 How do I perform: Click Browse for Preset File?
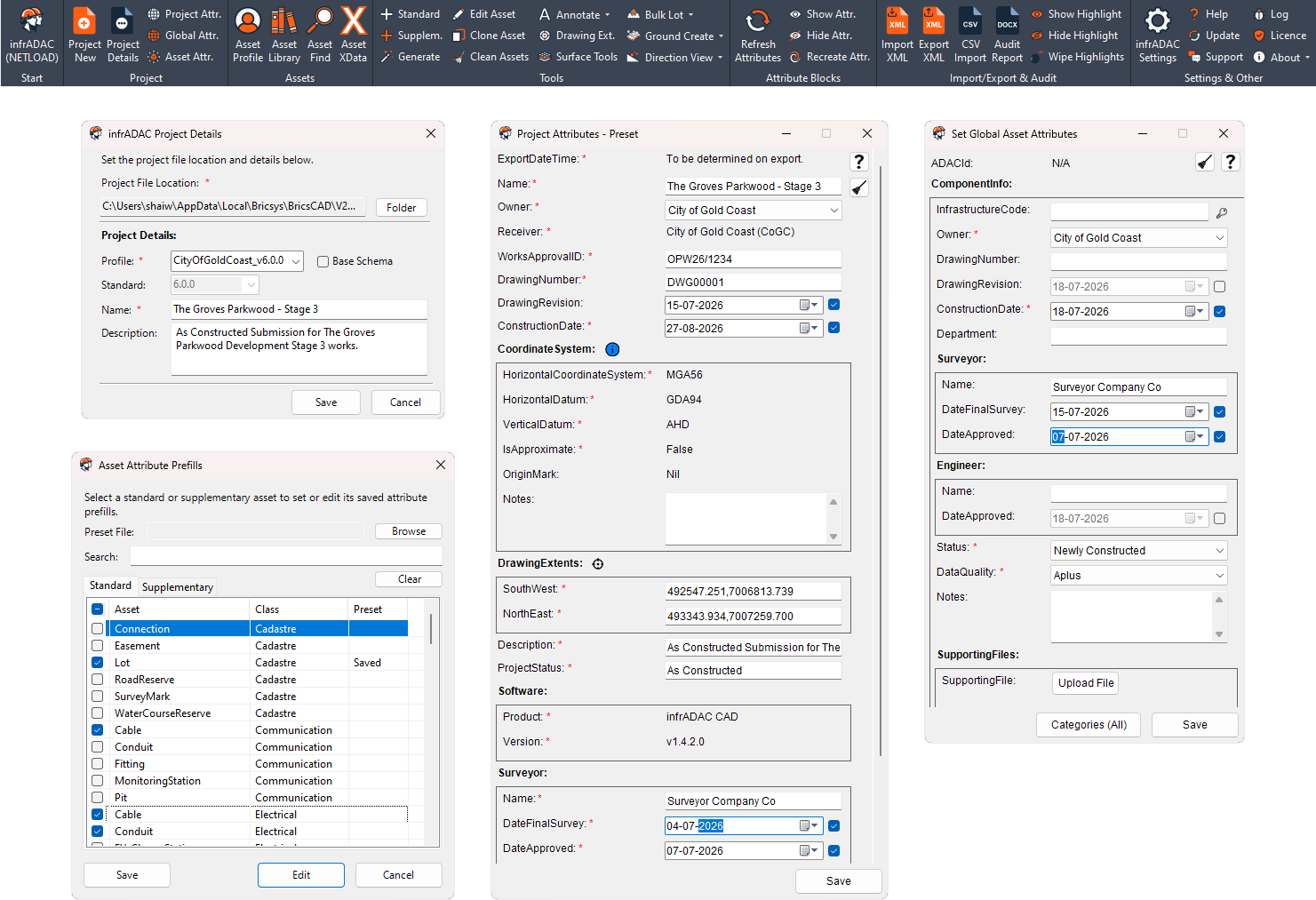(409, 531)
